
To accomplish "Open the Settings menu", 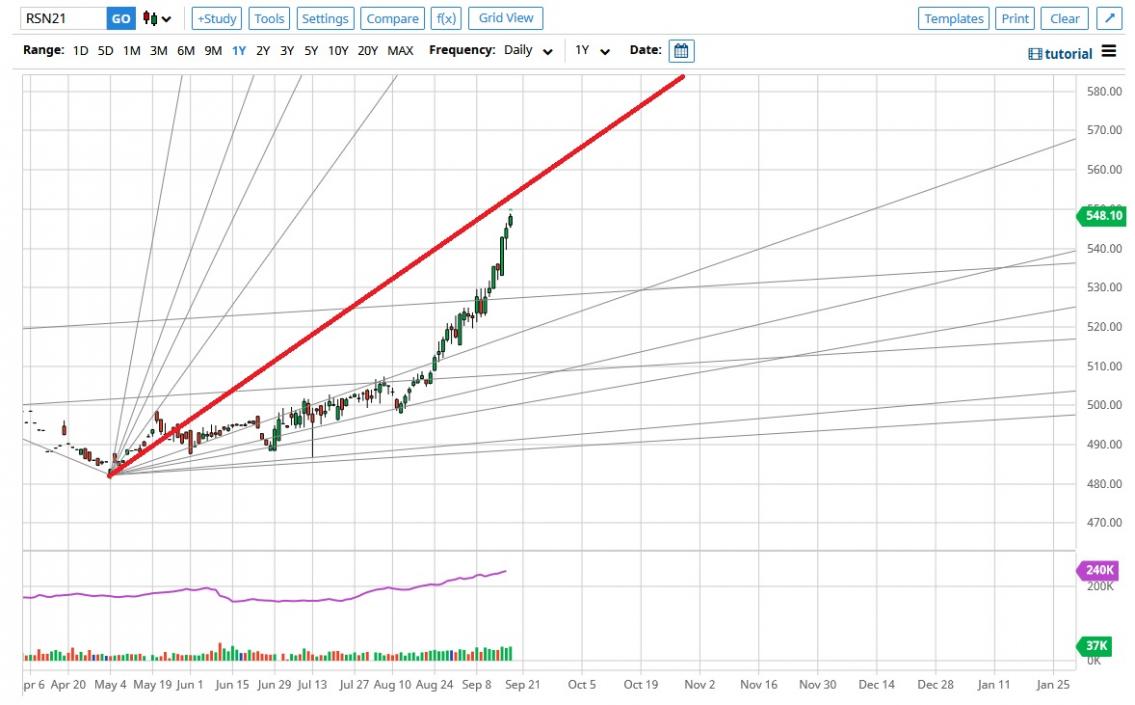I will click(325, 18).
